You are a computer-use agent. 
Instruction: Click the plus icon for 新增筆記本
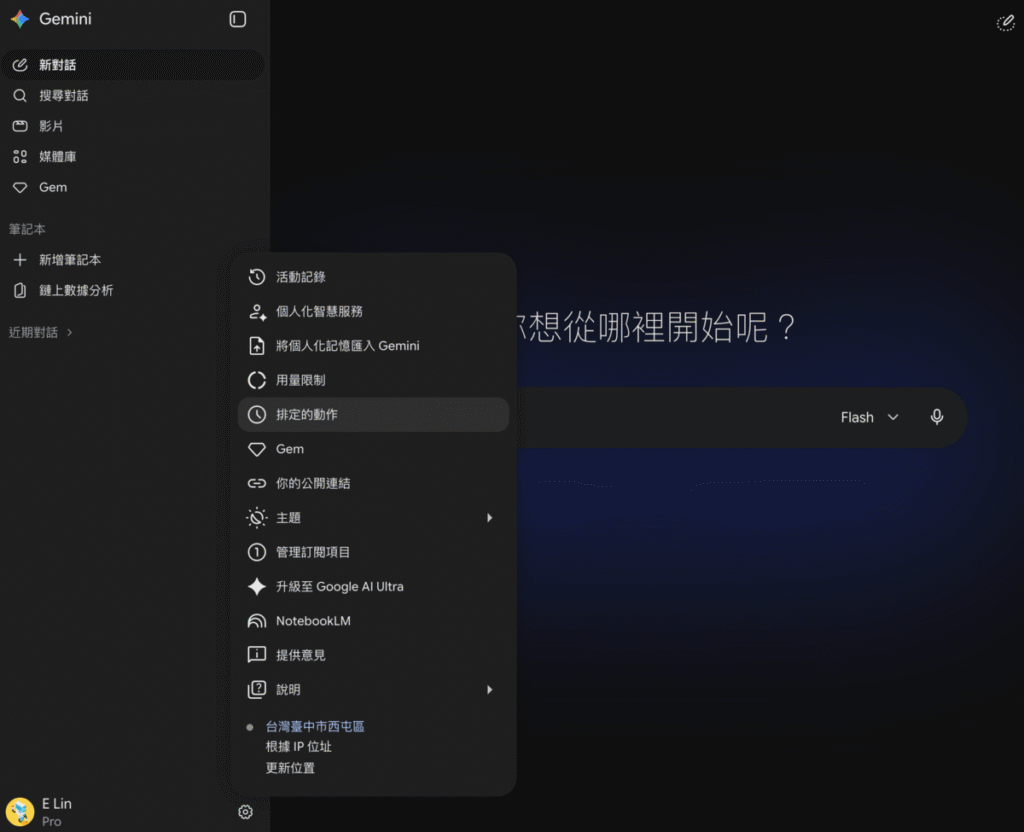pos(20,260)
